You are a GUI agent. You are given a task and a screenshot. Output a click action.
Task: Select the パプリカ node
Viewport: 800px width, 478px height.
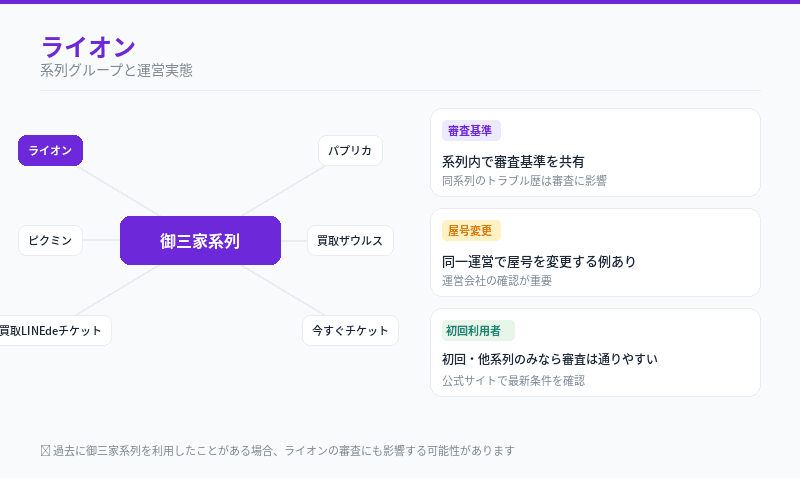[350, 150]
